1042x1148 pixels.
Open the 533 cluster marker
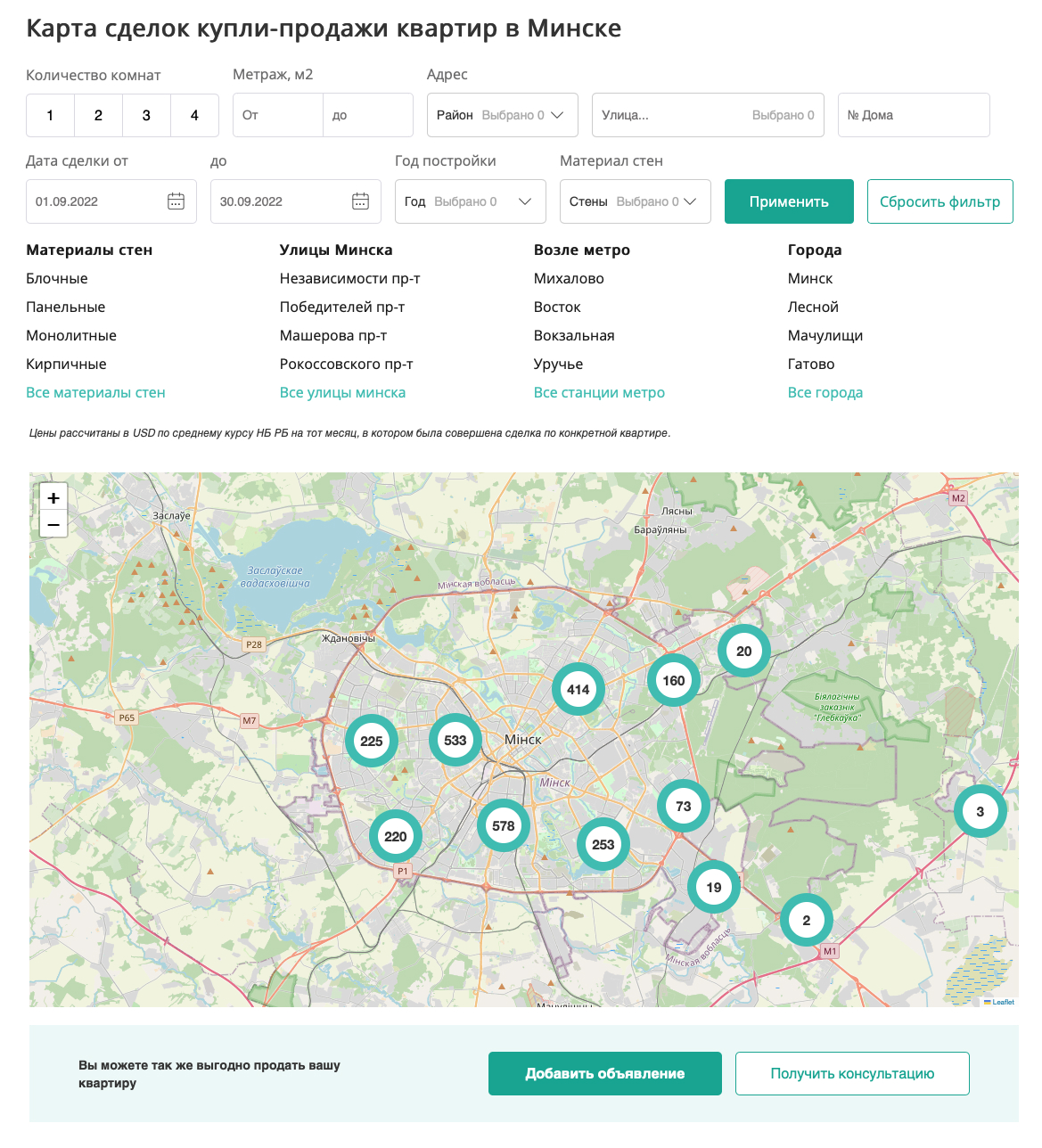[x=455, y=740]
